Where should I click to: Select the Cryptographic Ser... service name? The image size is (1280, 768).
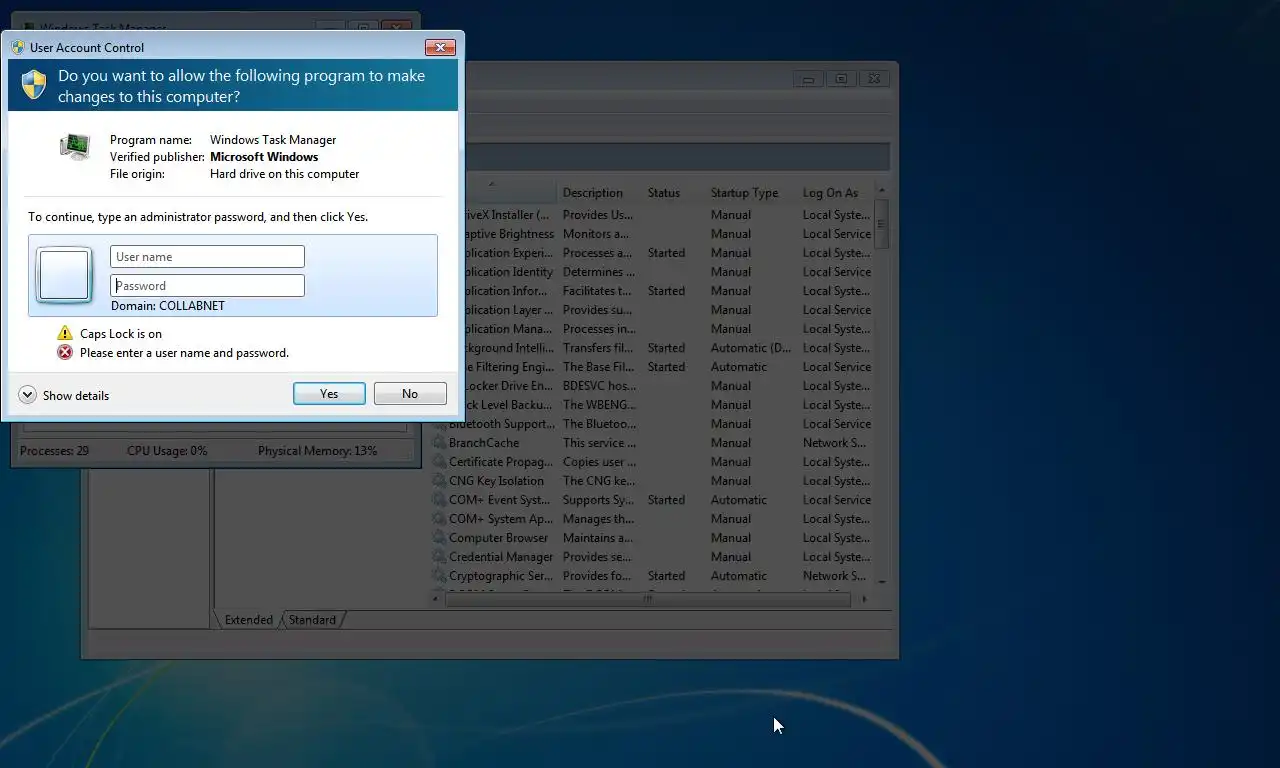(500, 576)
